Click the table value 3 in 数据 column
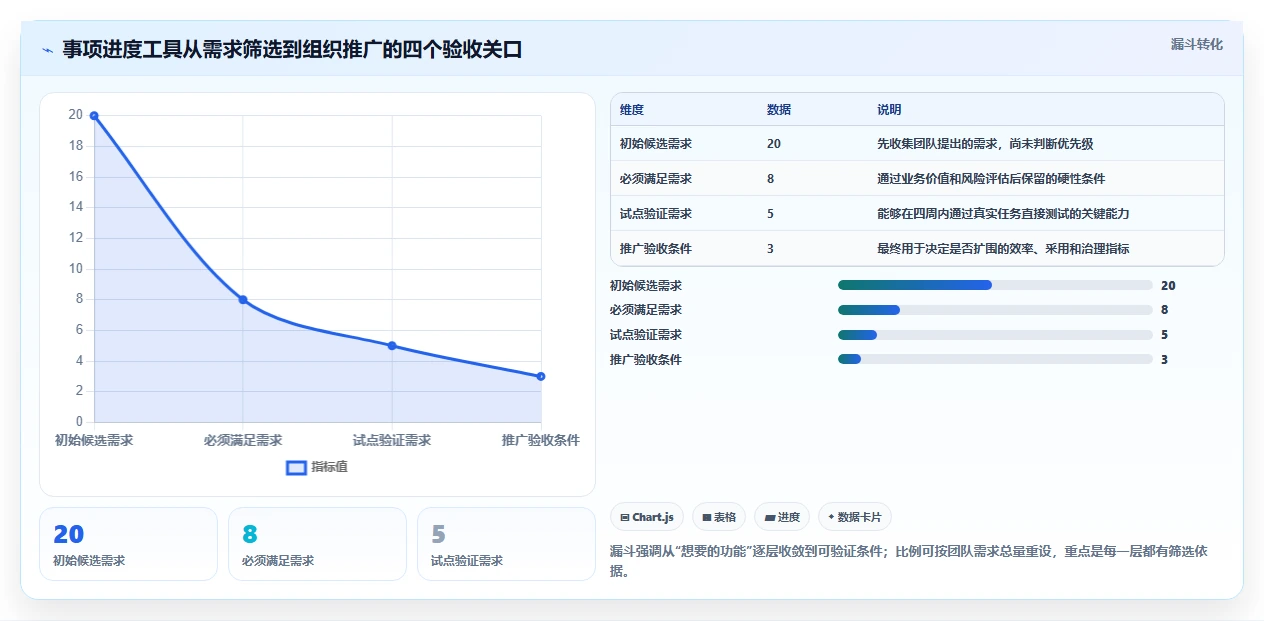1264x621 pixels. coord(770,249)
